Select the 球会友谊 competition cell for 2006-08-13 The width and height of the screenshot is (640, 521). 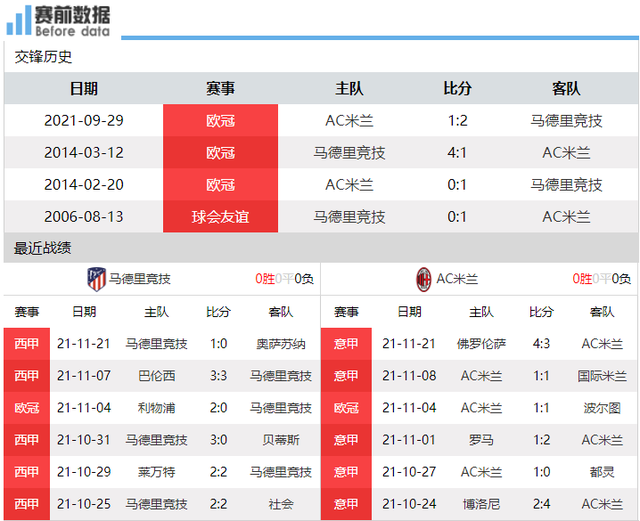pos(220,216)
